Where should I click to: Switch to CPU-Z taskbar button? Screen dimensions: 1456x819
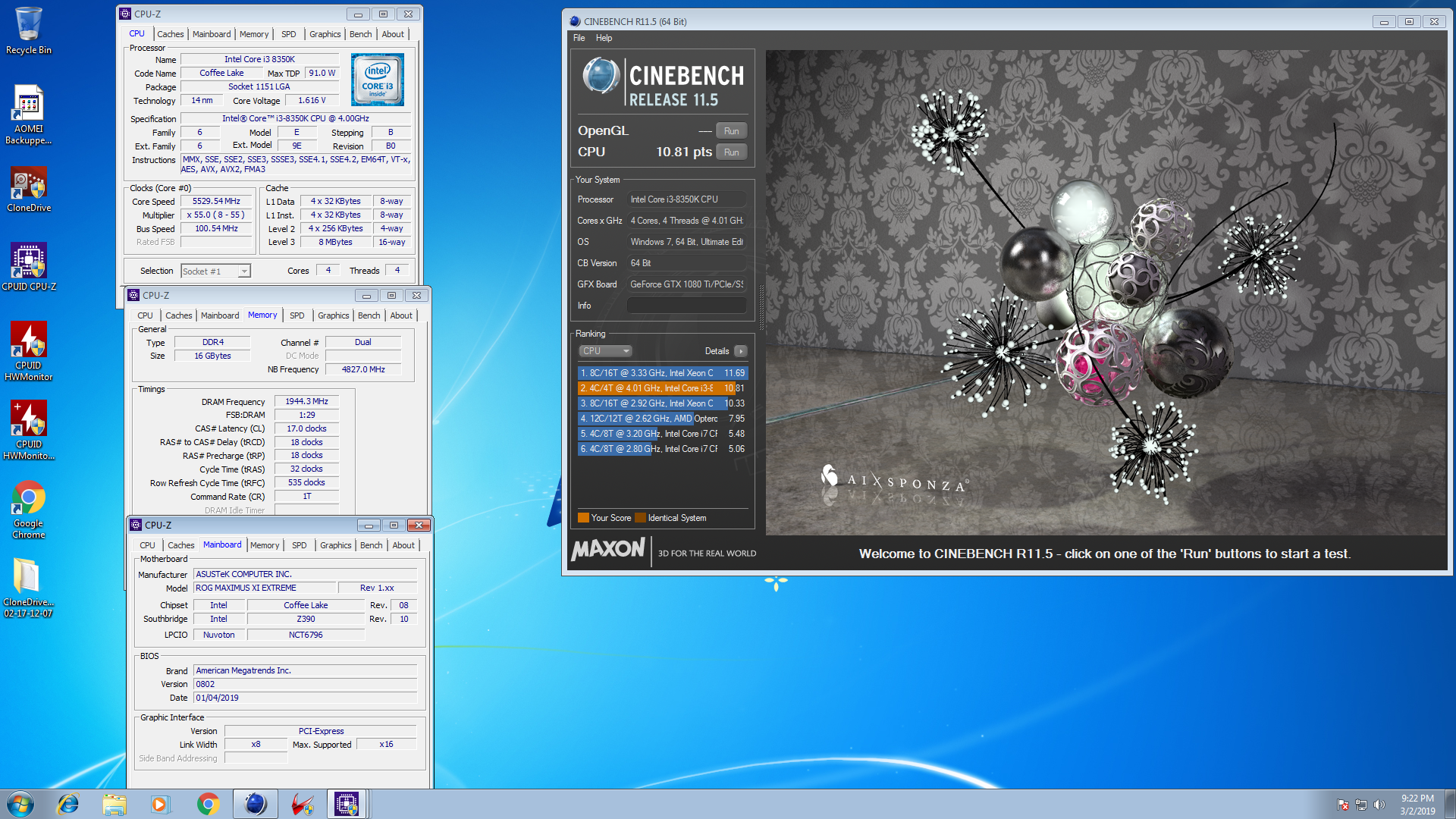pyautogui.click(x=347, y=804)
